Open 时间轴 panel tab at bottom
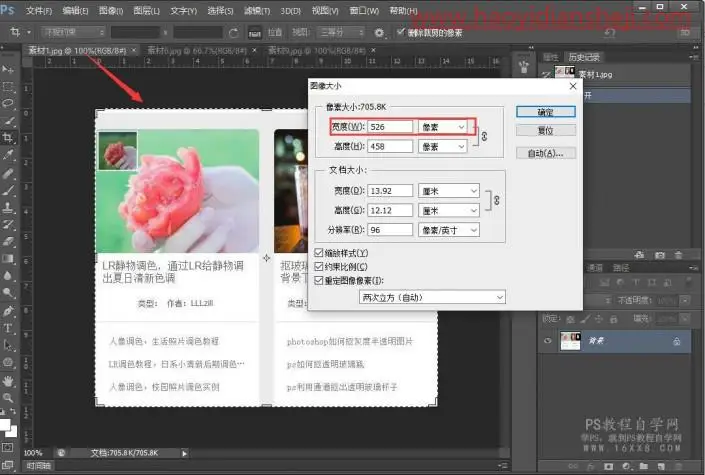 pyautogui.click(x=39, y=466)
